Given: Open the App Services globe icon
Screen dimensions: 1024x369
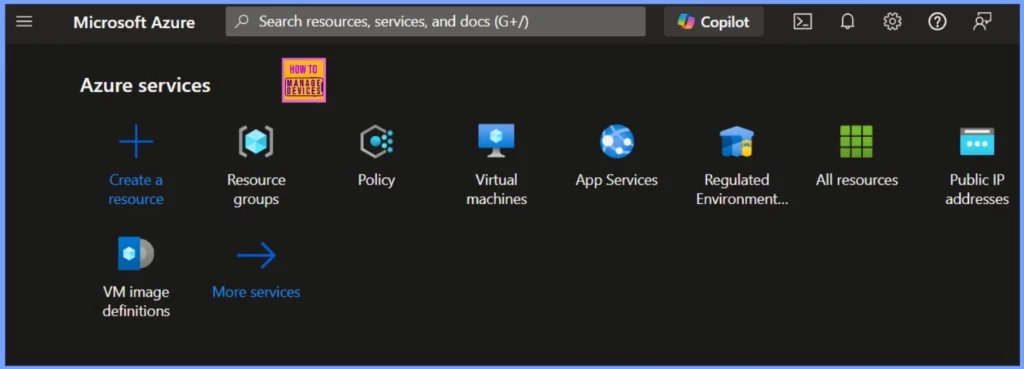Looking at the screenshot, I should (616, 141).
